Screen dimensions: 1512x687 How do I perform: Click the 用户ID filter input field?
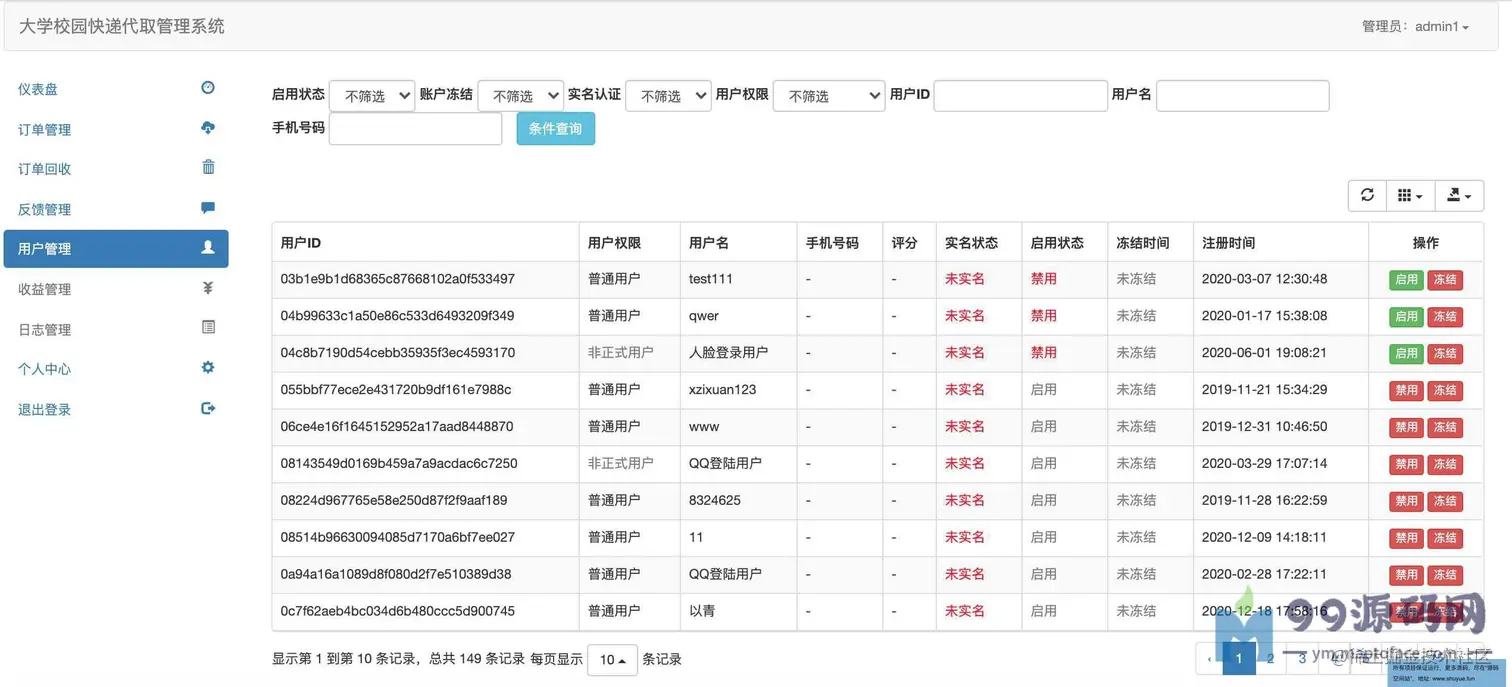pyautogui.click(x=1020, y=96)
